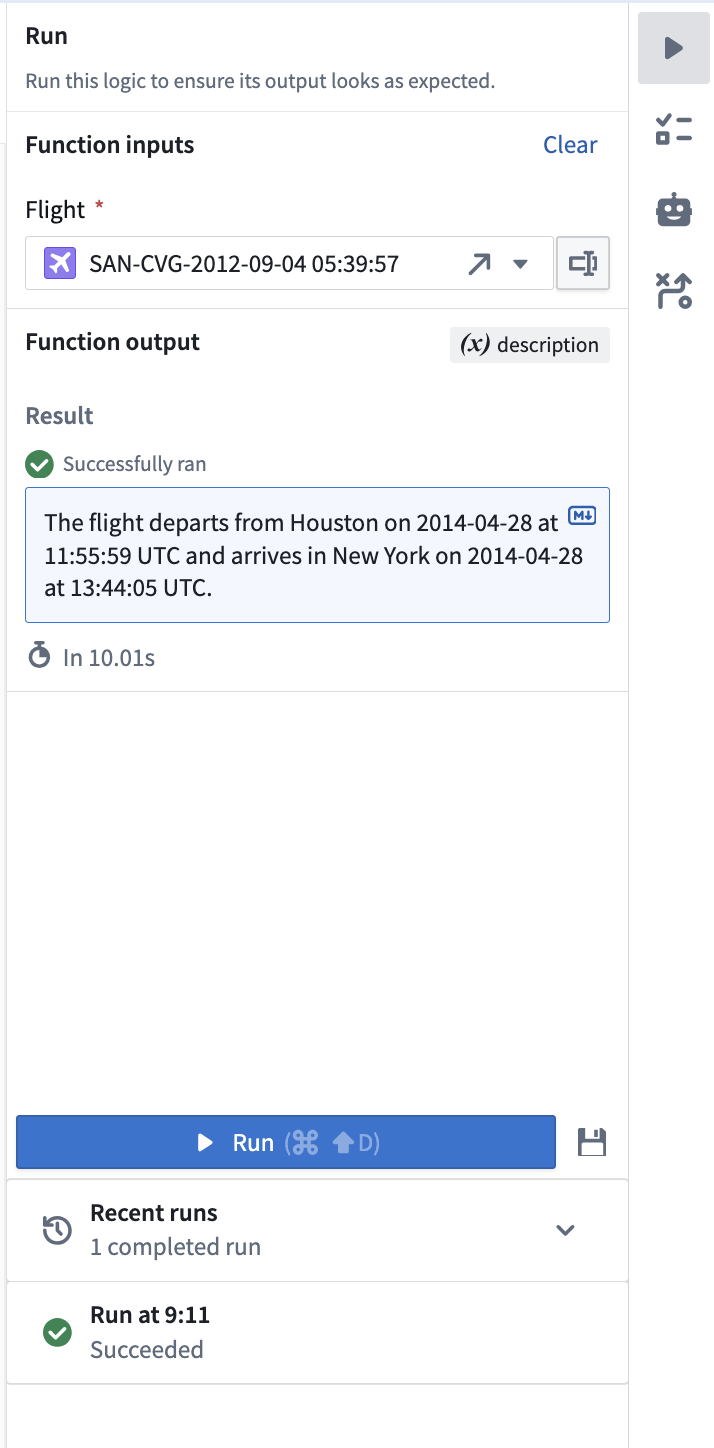Viewport: 714px width, 1448px height.
Task: Click the stopwatch icon next to run duration
Action: click(x=39, y=657)
